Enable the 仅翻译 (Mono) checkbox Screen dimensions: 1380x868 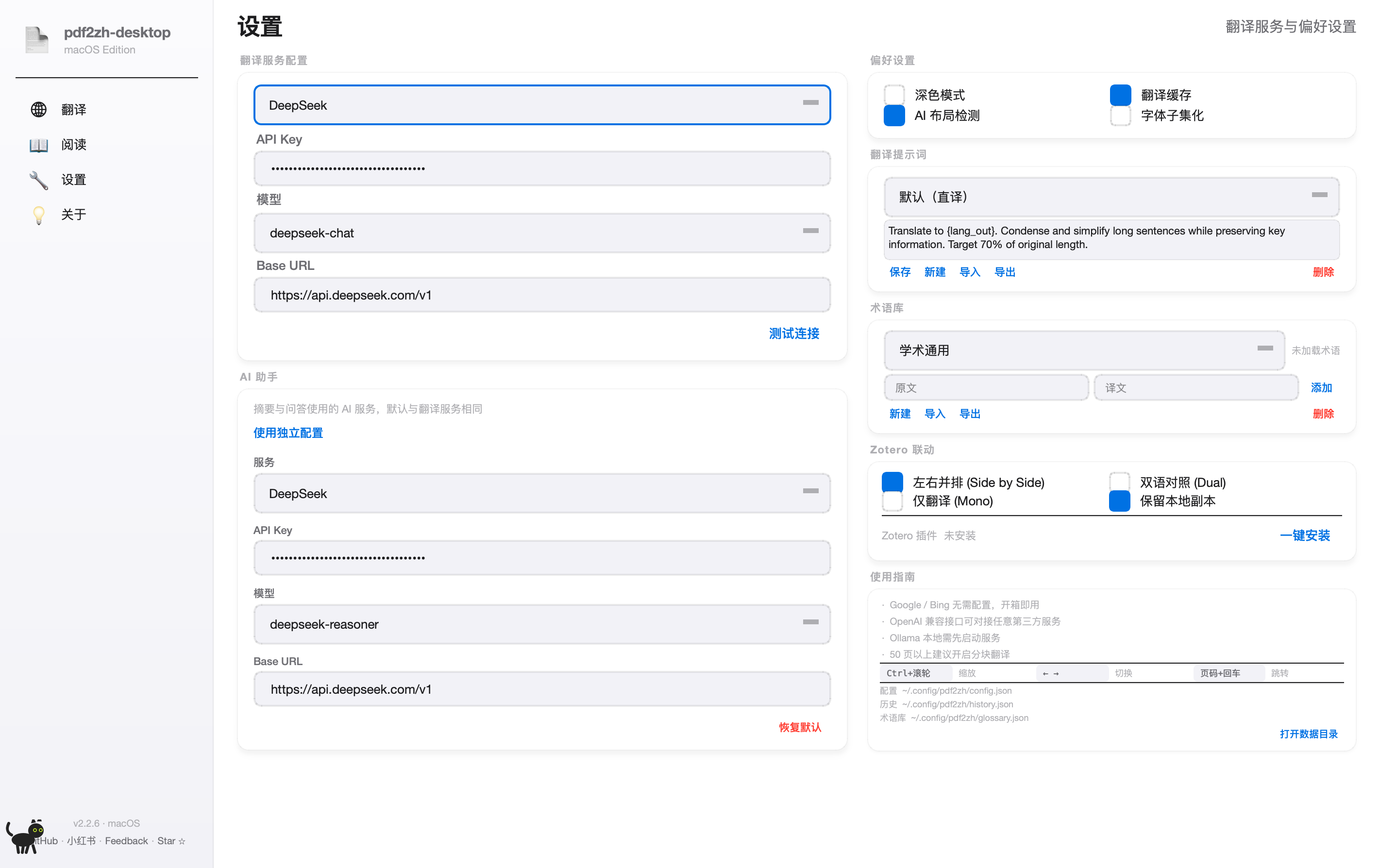(892, 501)
